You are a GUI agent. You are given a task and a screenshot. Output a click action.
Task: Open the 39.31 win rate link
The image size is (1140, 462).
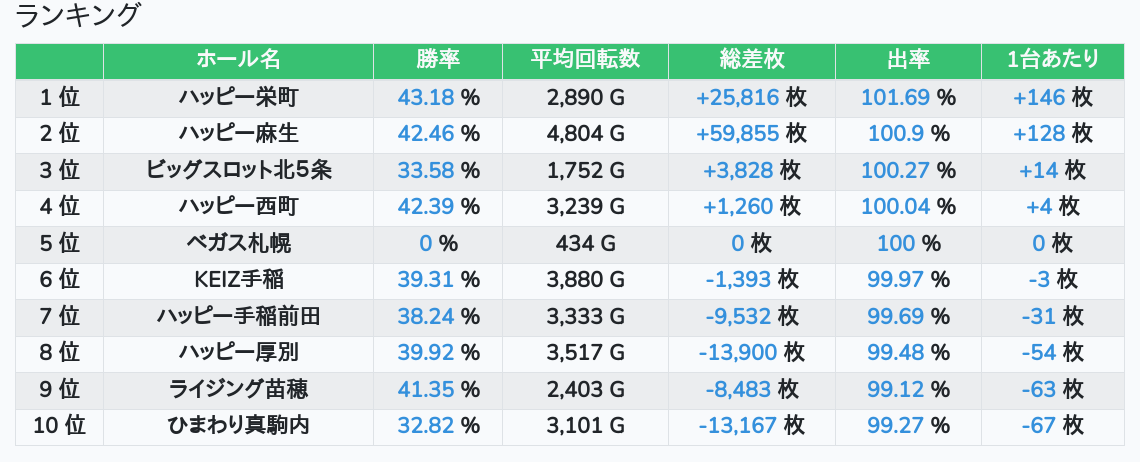tap(426, 279)
